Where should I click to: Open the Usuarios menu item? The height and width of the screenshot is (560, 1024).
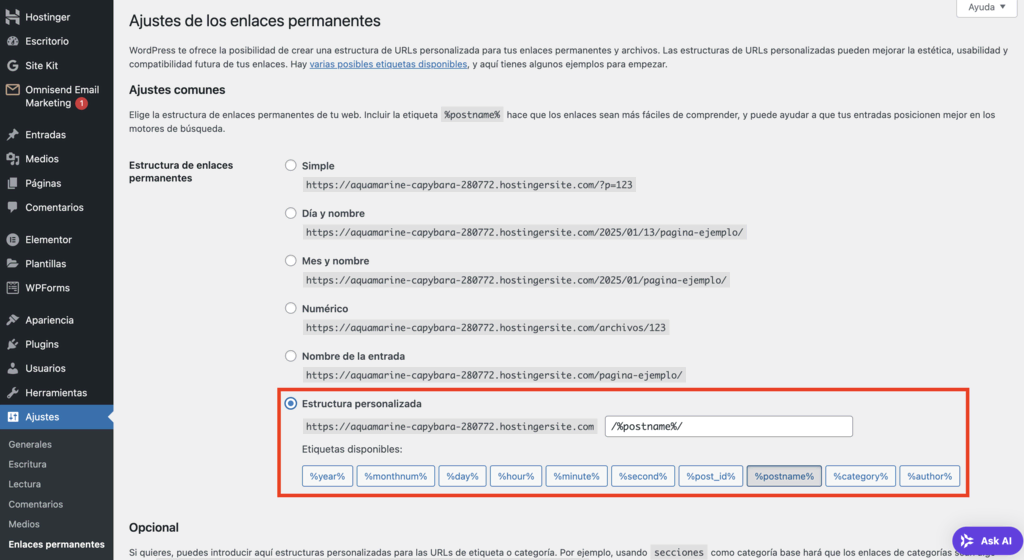pyautogui.click(x=45, y=368)
